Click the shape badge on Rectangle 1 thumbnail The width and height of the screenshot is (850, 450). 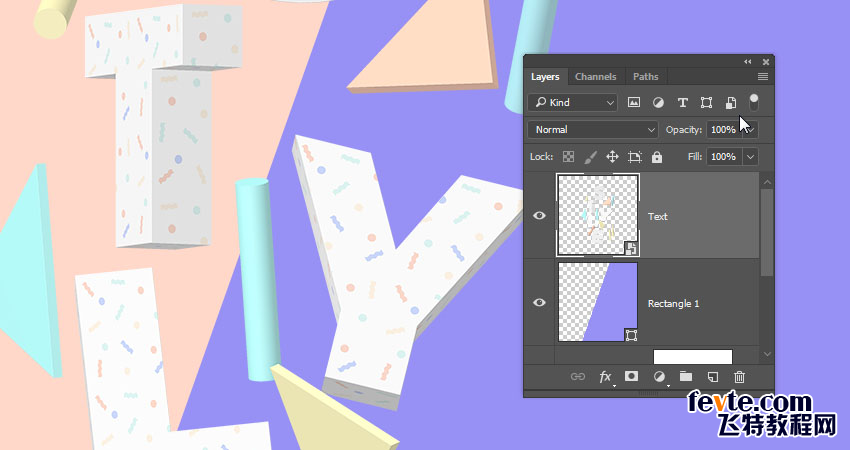632,335
